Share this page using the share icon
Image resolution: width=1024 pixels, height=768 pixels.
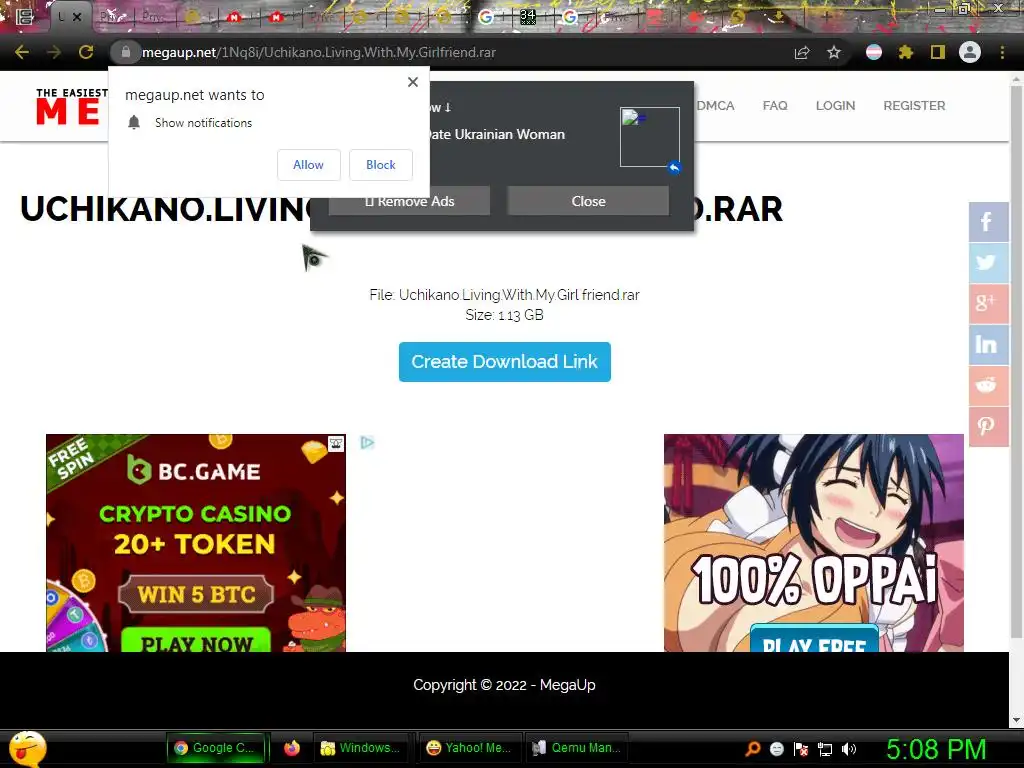[x=802, y=52]
